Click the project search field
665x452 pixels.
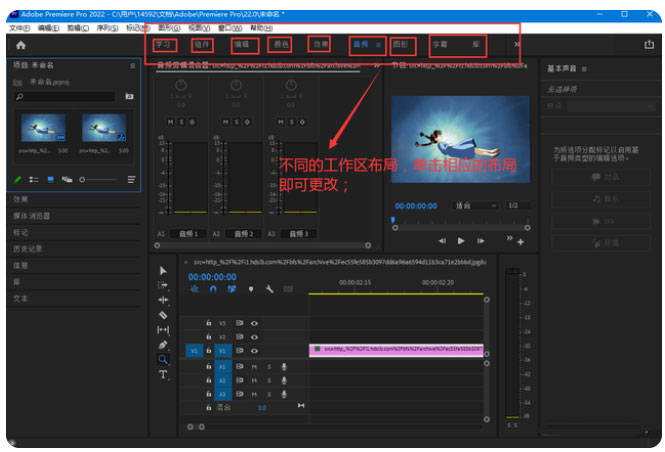[64, 97]
